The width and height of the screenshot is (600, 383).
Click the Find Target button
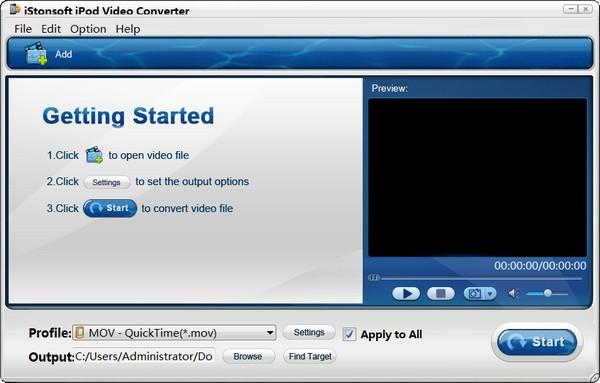click(x=310, y=356)
